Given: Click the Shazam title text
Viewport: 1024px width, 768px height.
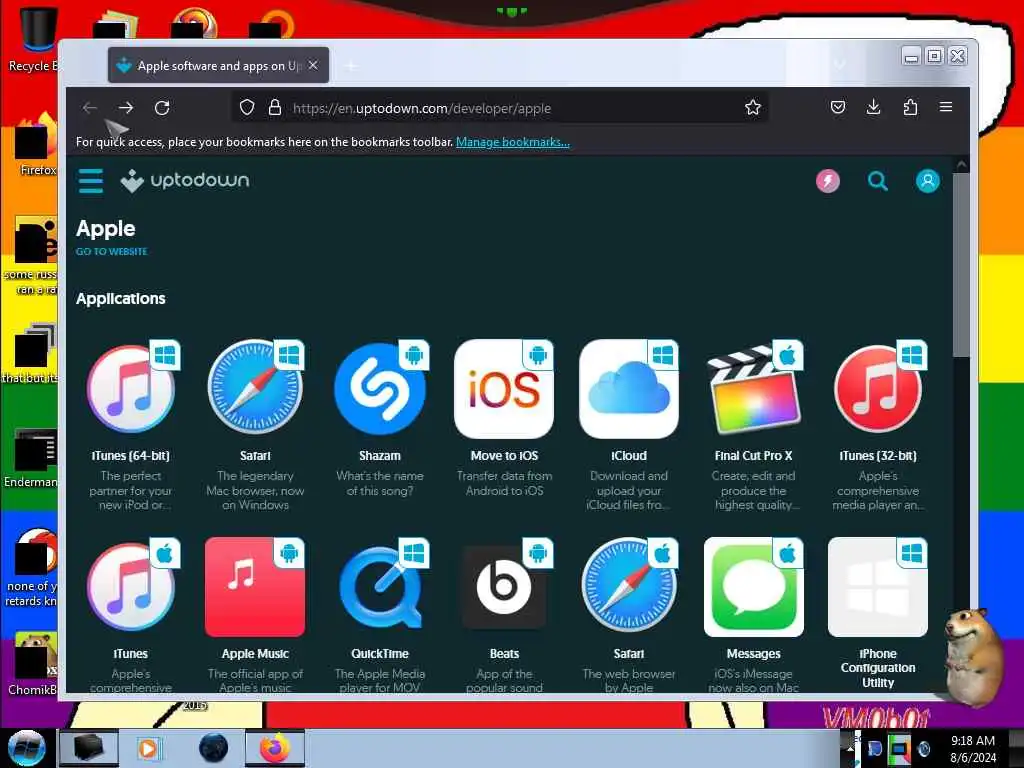Looking at the screenshot, I should coord(379,456).
